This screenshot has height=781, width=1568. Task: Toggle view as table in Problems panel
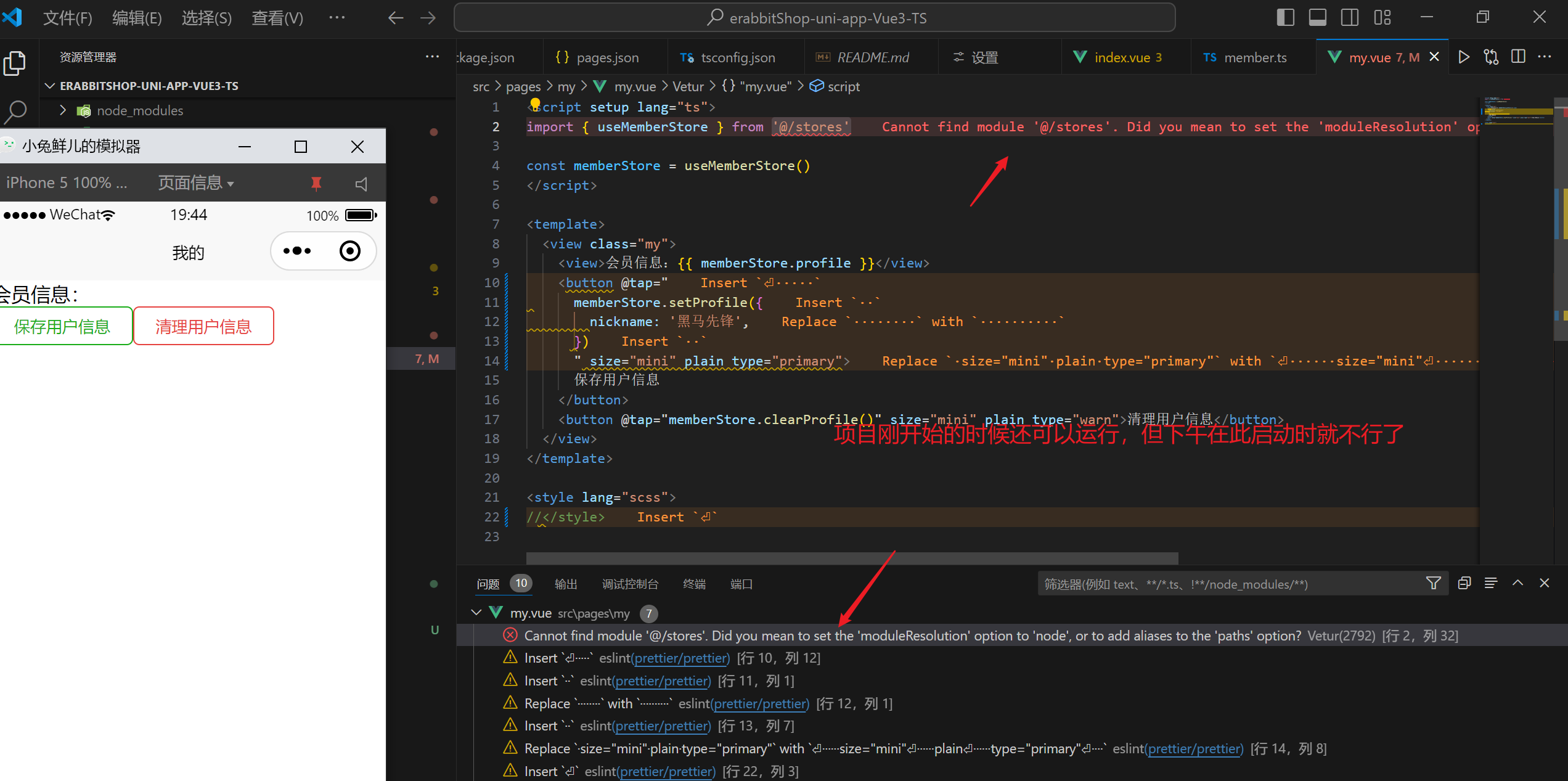tap(1490, 583)
